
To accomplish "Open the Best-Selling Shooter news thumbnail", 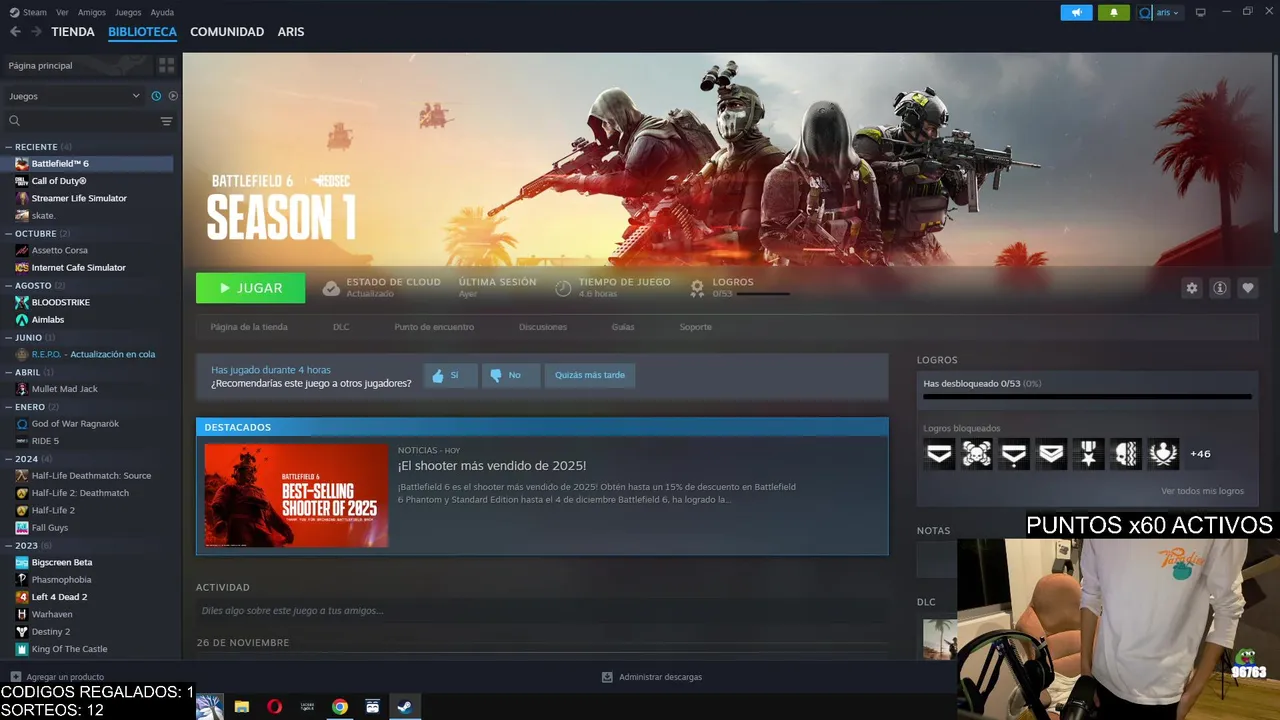I will [x=296, y=495].
